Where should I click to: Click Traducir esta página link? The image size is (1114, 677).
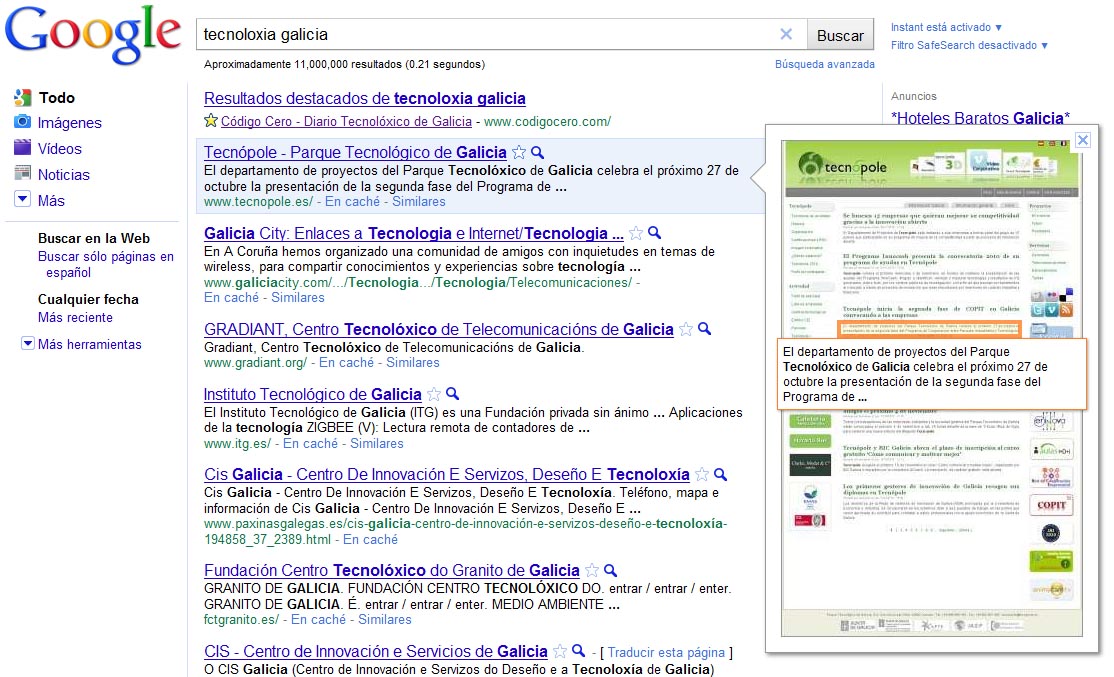coord(666,652)
